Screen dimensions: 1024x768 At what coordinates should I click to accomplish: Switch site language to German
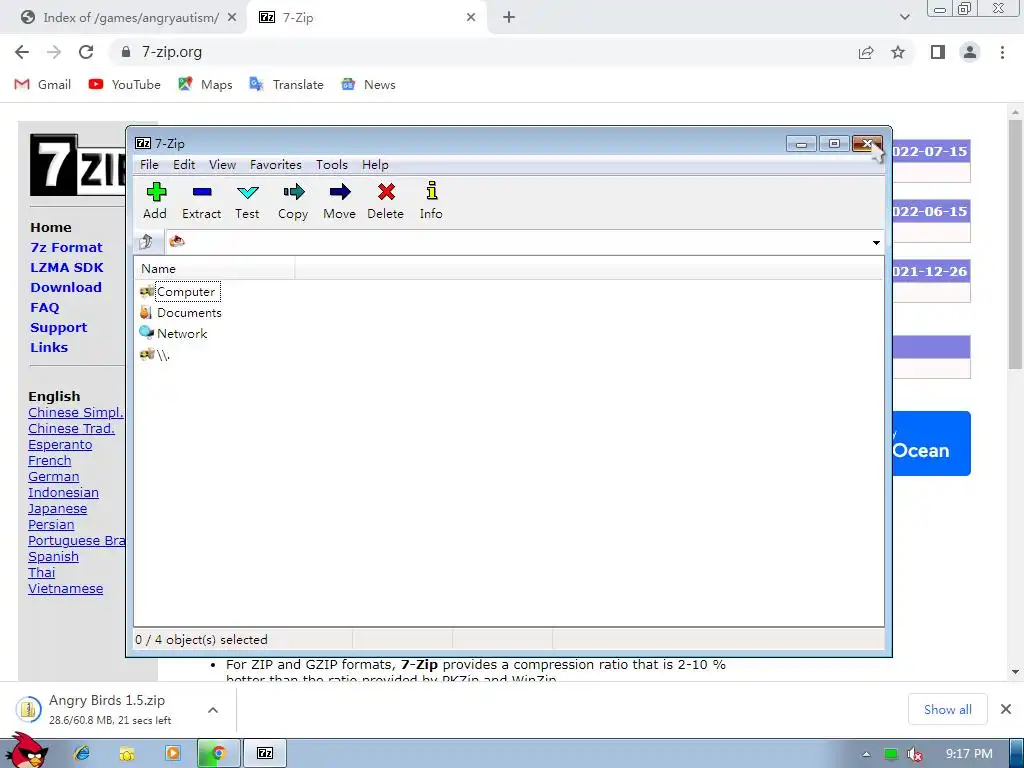click(54, 477)
